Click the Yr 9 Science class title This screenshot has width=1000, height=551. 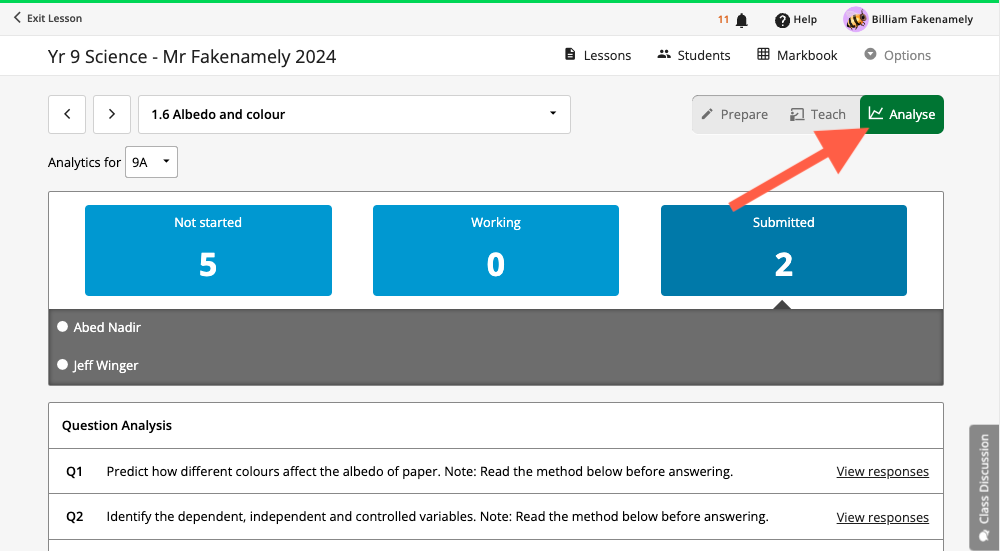tap(192, 57)
